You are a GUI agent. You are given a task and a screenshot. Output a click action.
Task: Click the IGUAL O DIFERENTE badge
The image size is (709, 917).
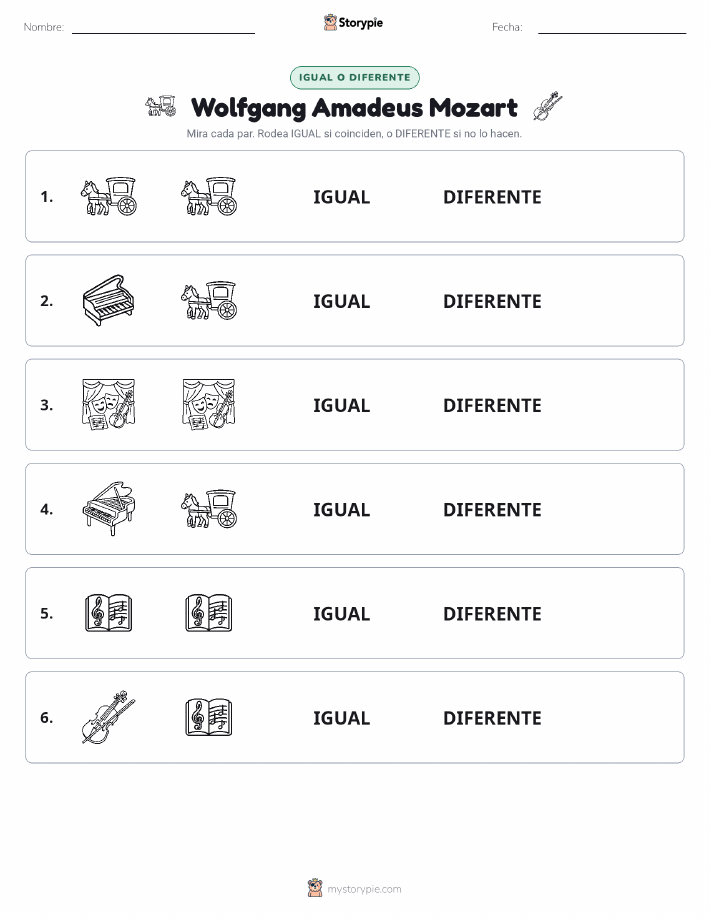pyautogui.click(x=354, y=77)
